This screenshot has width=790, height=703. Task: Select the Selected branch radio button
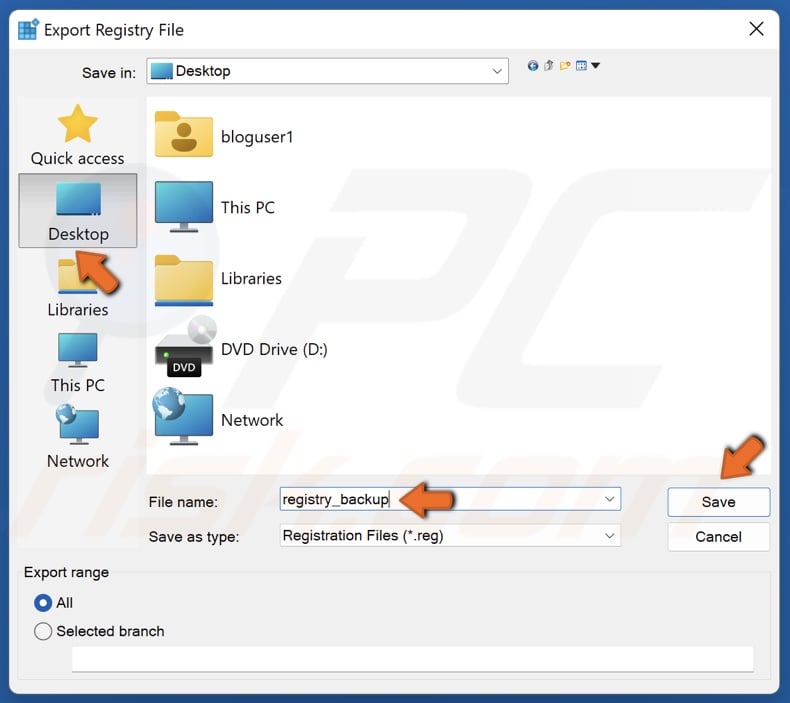[x=43, y=631]
